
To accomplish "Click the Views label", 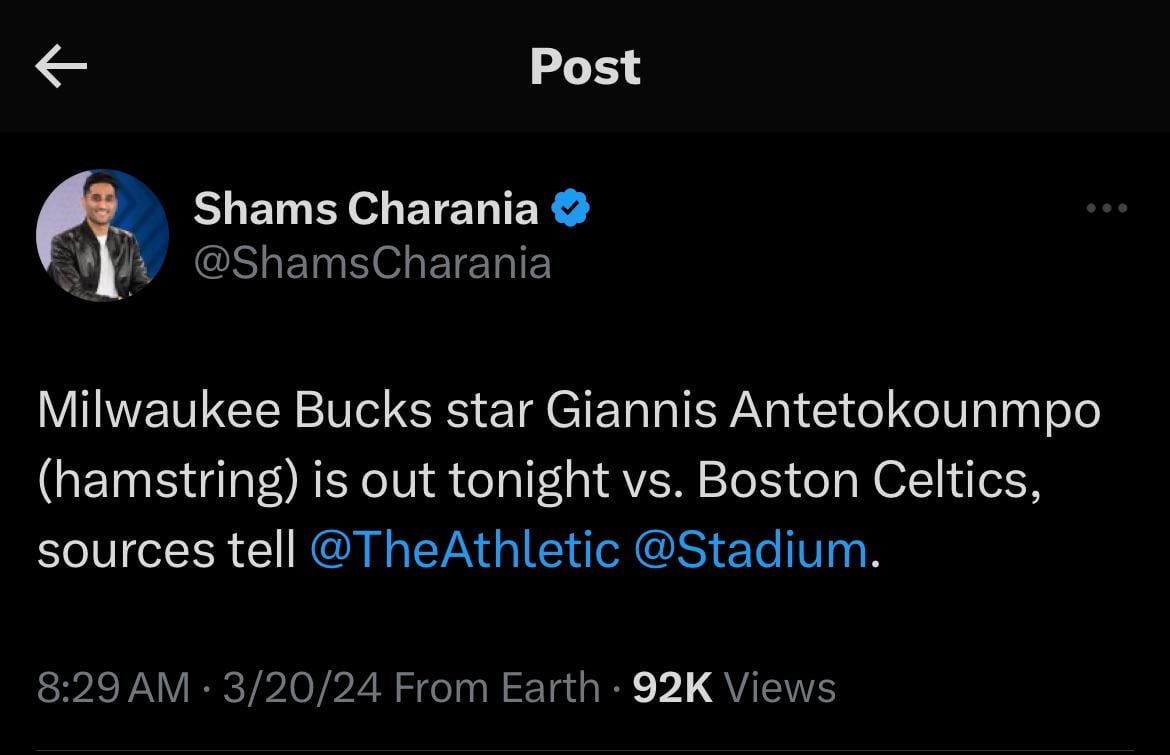I will (779, 688).
